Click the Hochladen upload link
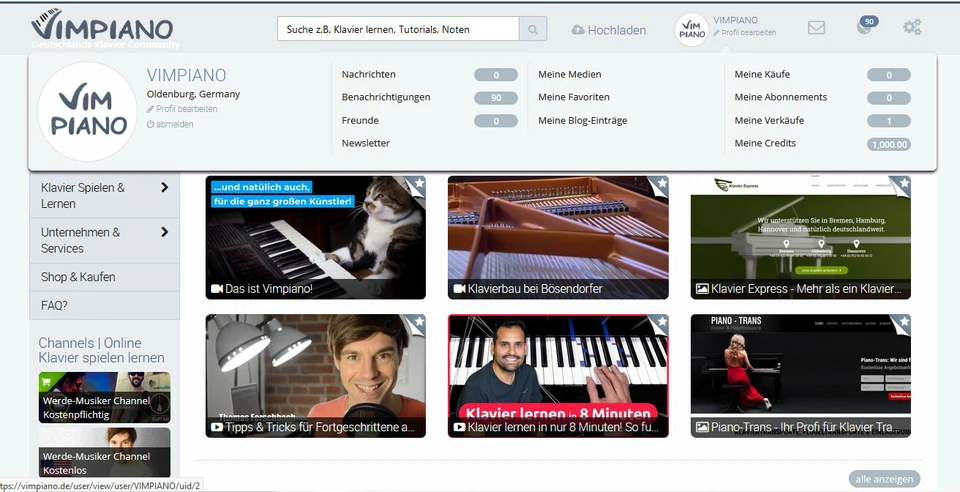The width and height of the screenshot is (960, 492). 609,30
